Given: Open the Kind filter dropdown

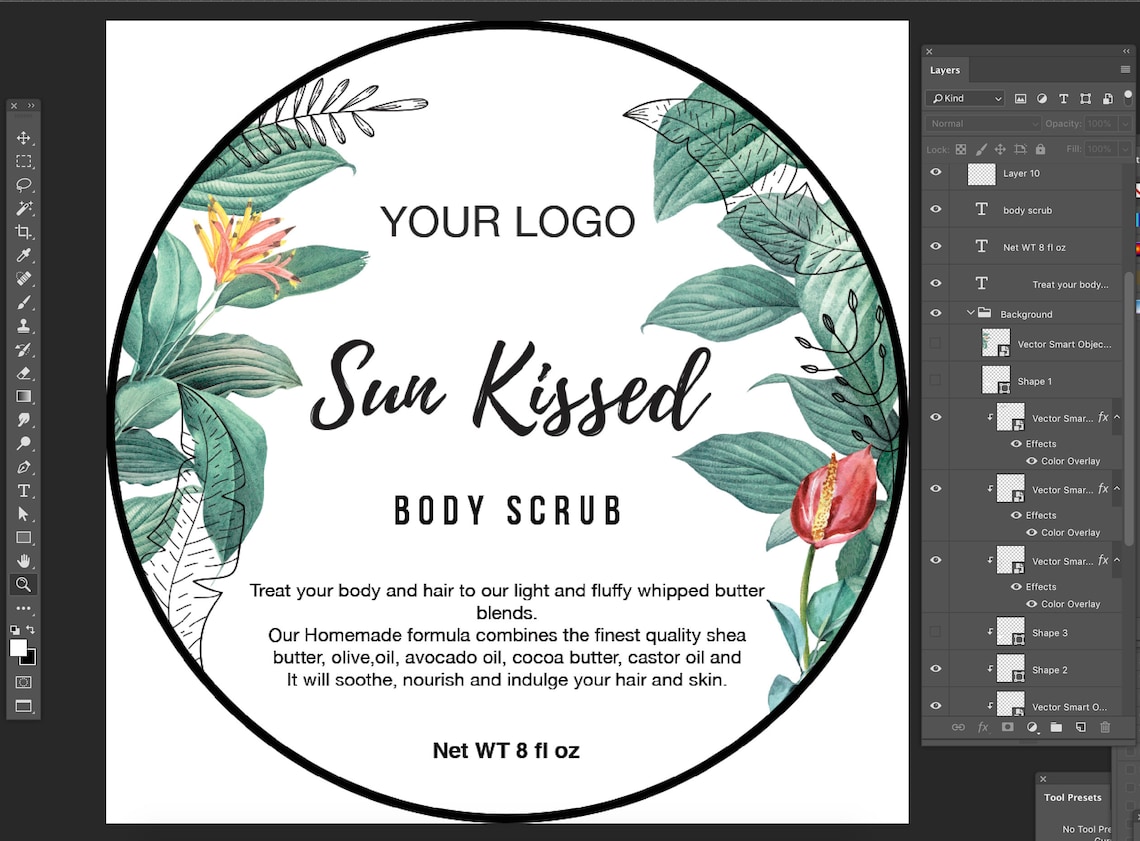Looking at the screenshot, I should pos(963,98).
